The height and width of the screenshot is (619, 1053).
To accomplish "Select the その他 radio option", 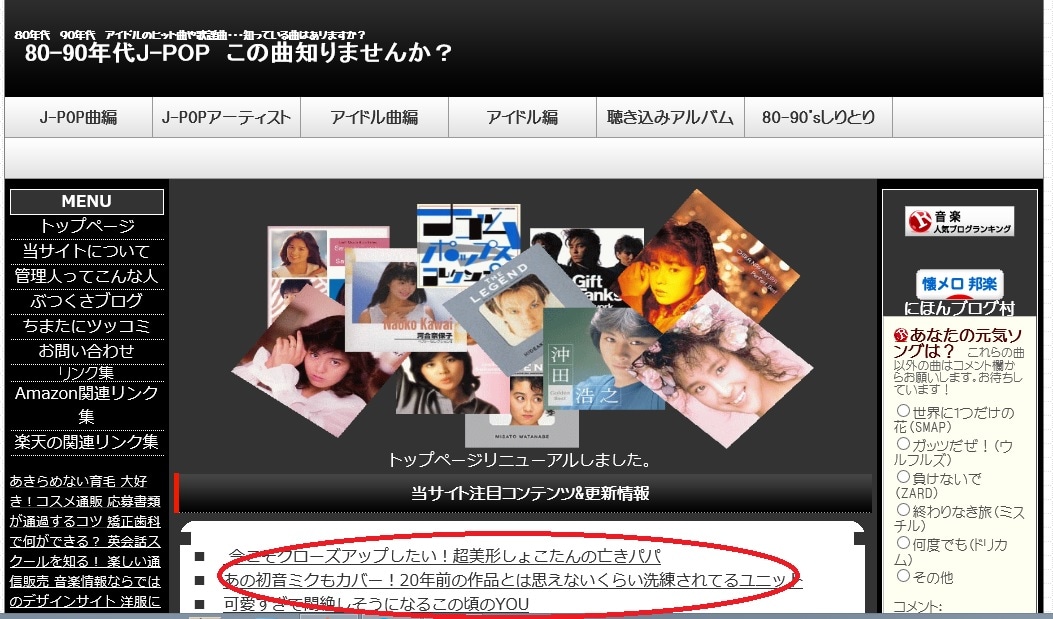I will click(903, 575).
